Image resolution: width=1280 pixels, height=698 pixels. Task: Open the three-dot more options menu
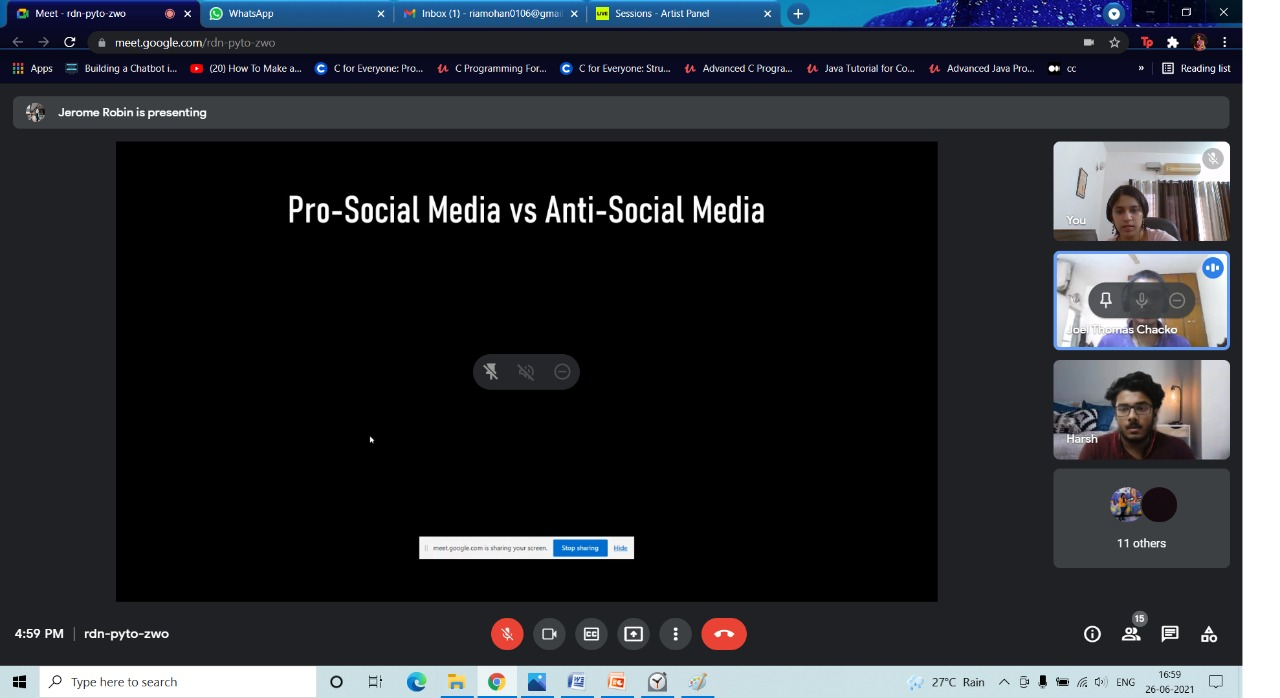coord(675,634)
